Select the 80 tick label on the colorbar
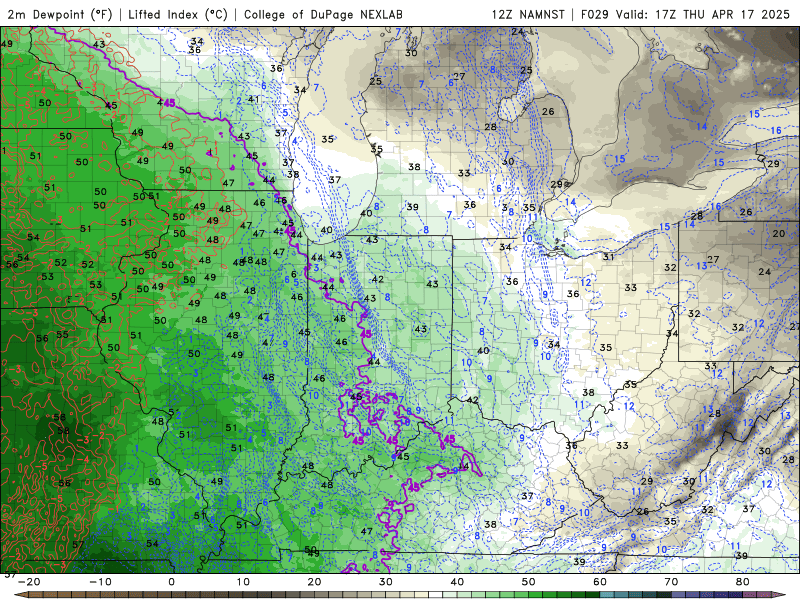Image resolution: width=800 pixels, height=600 pixels. click(743, 582)
